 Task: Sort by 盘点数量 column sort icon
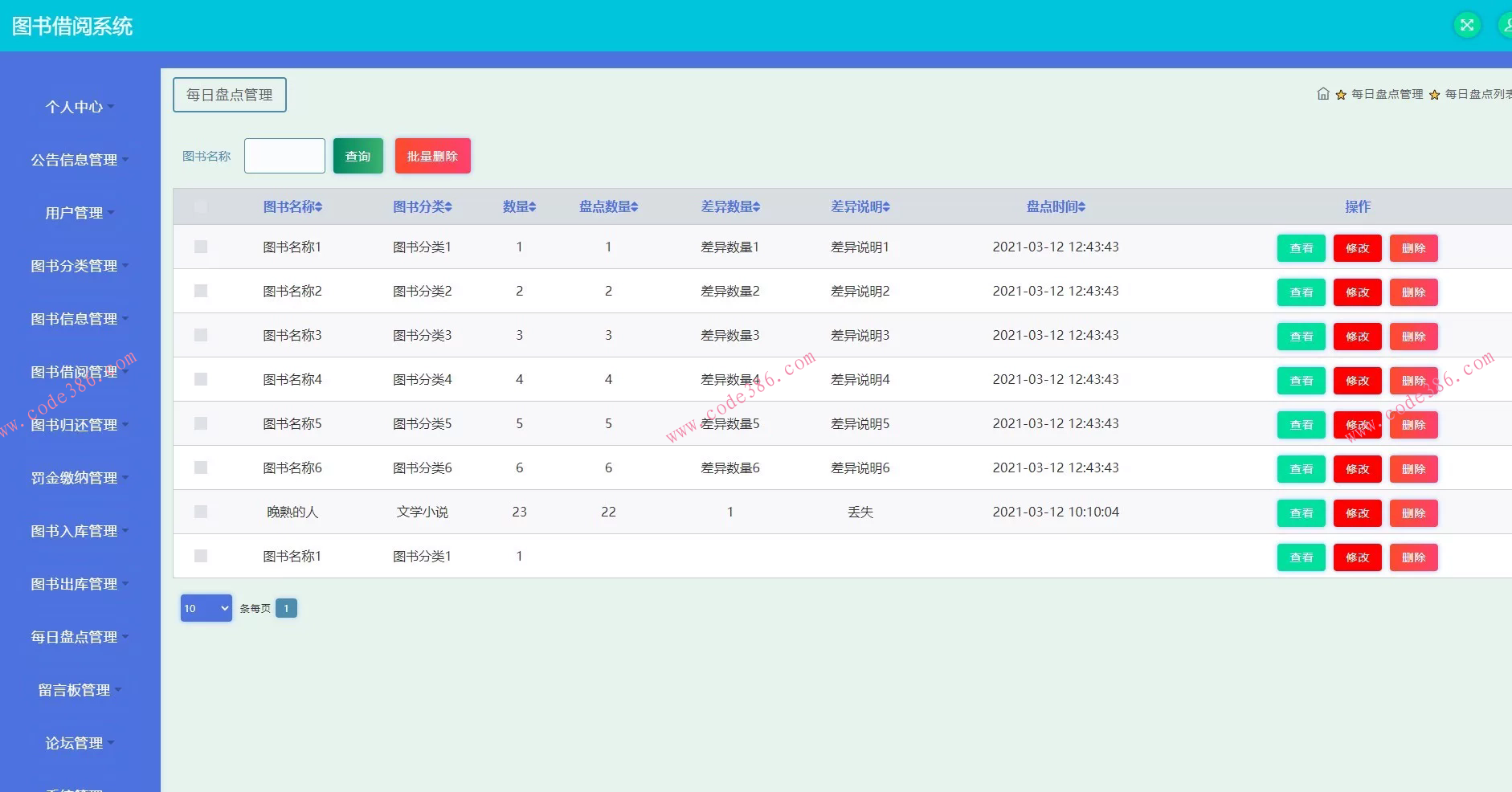634,207
